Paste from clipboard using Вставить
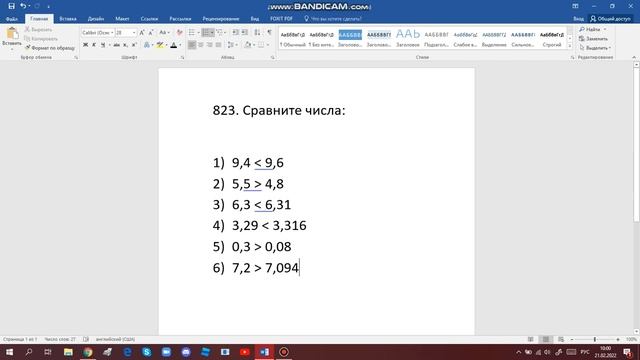 coord(12,37)
